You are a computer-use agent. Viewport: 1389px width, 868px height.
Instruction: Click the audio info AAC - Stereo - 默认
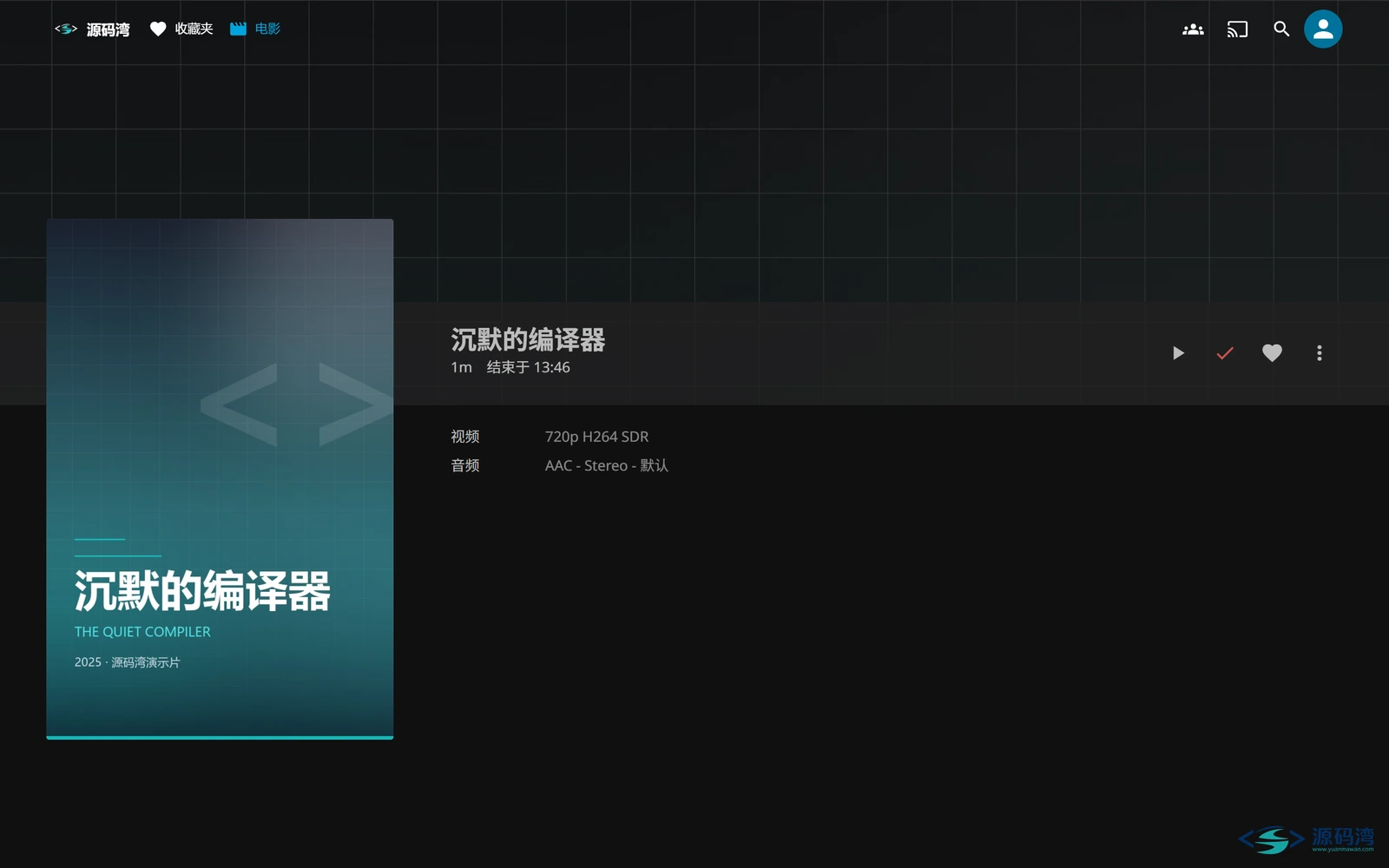(x=606, y=466)
